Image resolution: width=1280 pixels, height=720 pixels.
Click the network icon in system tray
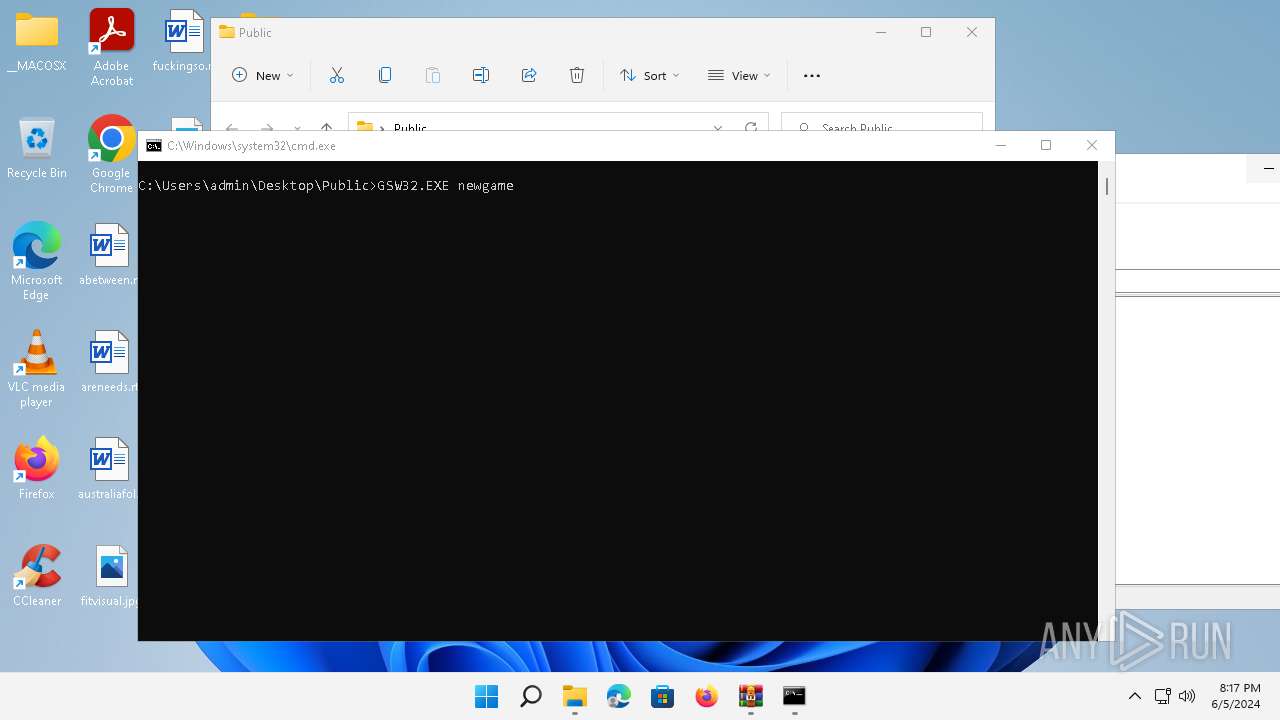1163,696
